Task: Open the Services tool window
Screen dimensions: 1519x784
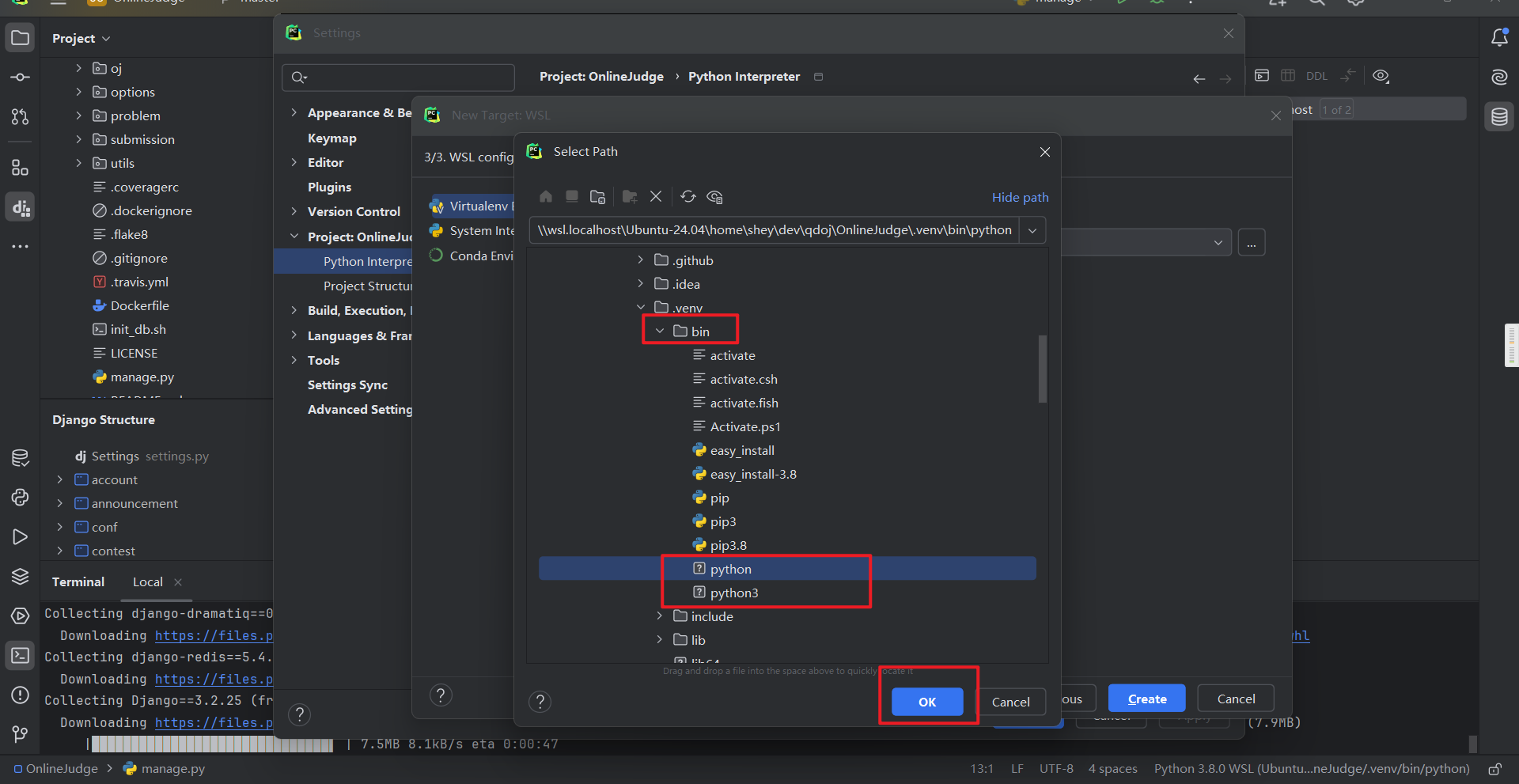Action: point(21,615)
